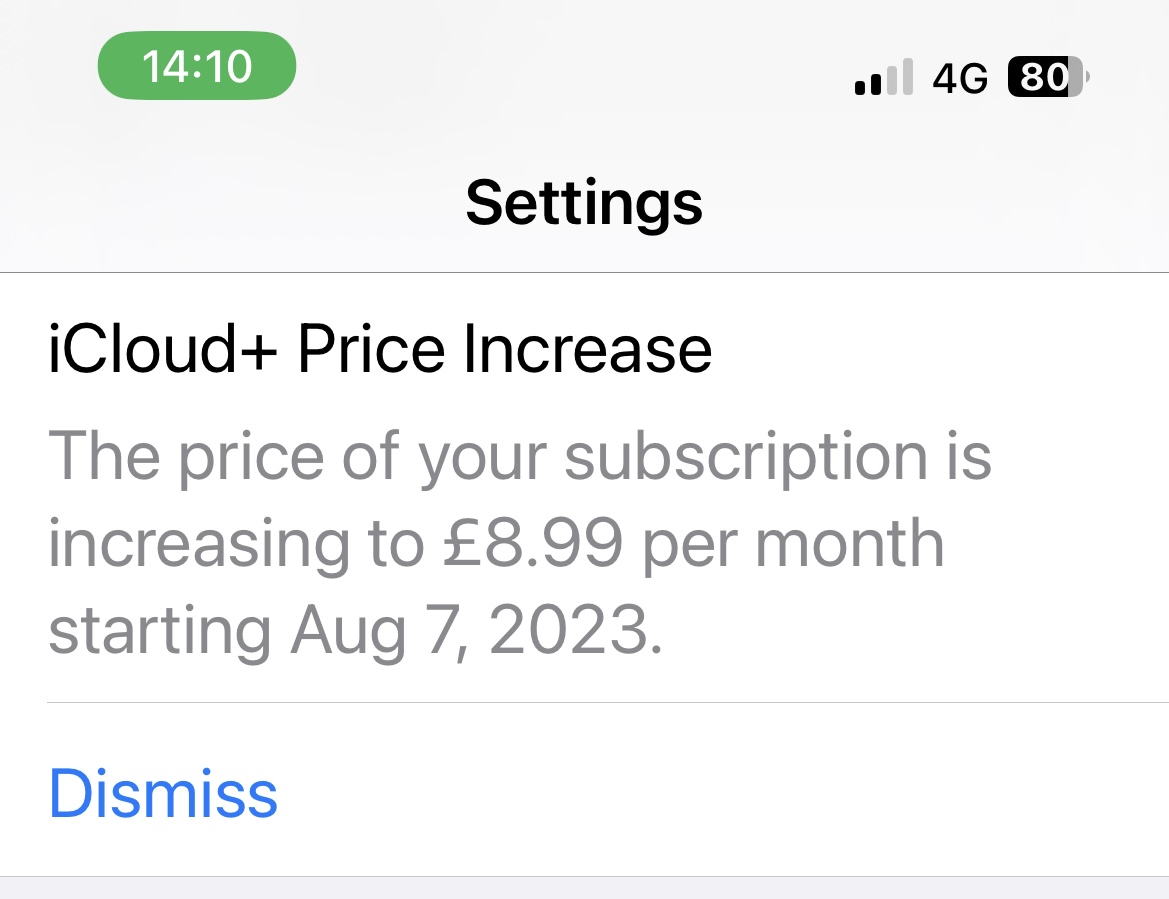The image size is (1169, 899).
Task: Tap the word iCloud+ in the heading
Action: click(x=163, y=348)
